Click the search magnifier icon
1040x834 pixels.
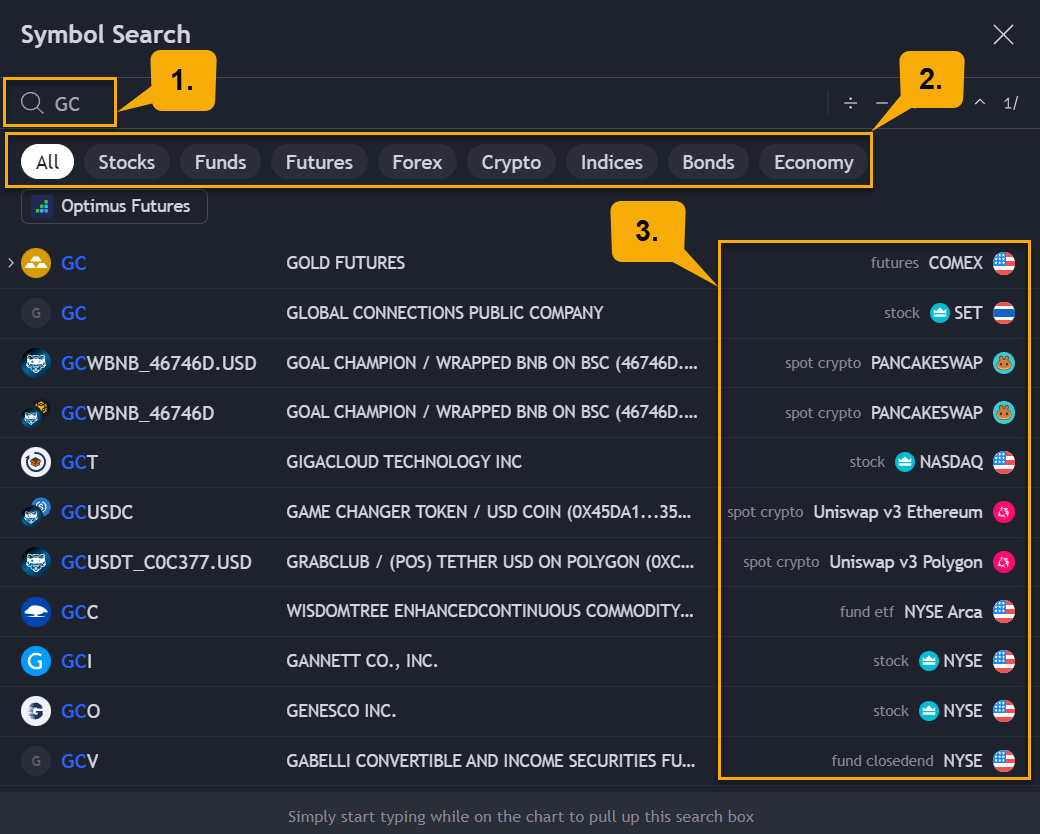coord(31,103)
